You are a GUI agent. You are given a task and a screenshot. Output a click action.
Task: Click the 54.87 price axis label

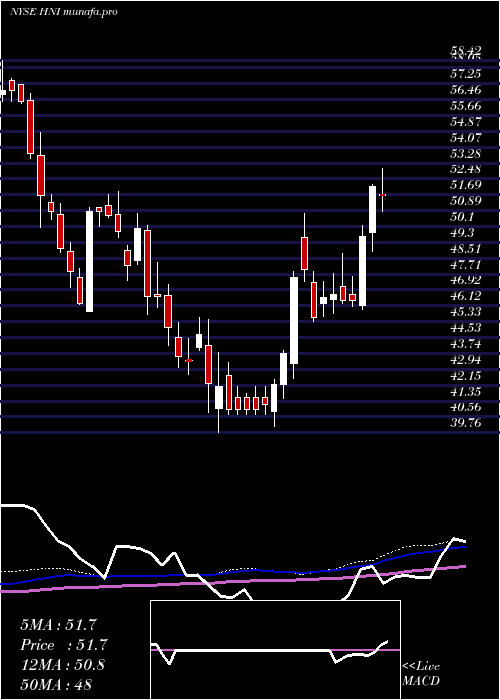point(466,122)
